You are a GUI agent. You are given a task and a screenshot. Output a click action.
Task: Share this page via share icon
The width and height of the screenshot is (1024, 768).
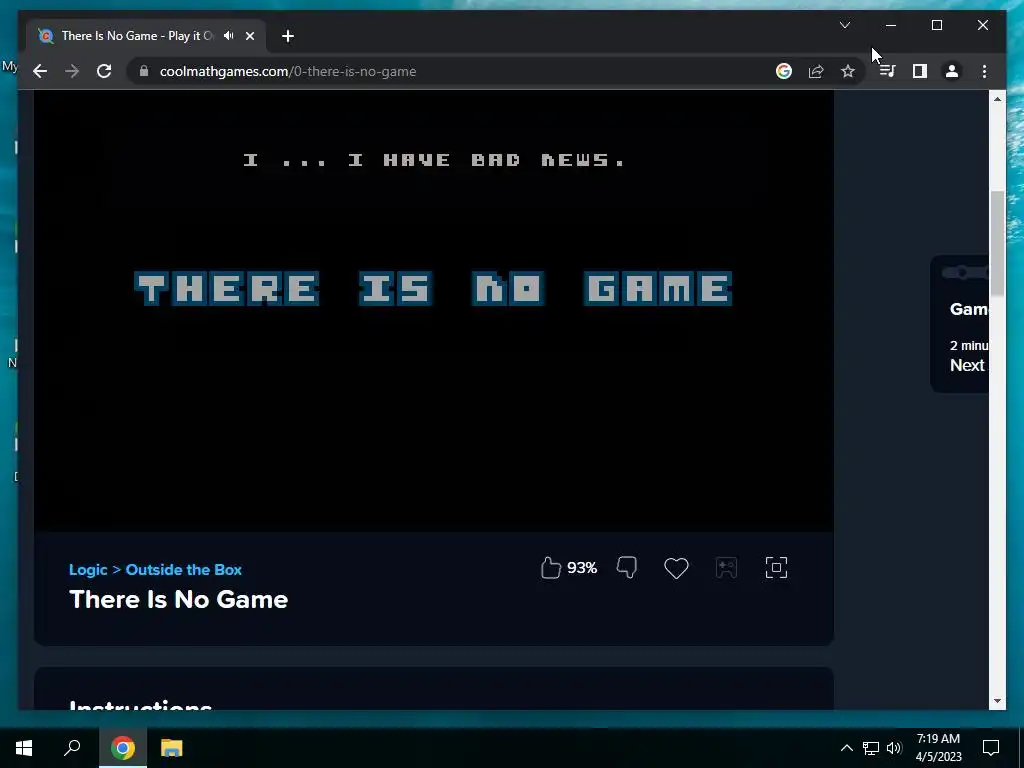tap(816, 71)
